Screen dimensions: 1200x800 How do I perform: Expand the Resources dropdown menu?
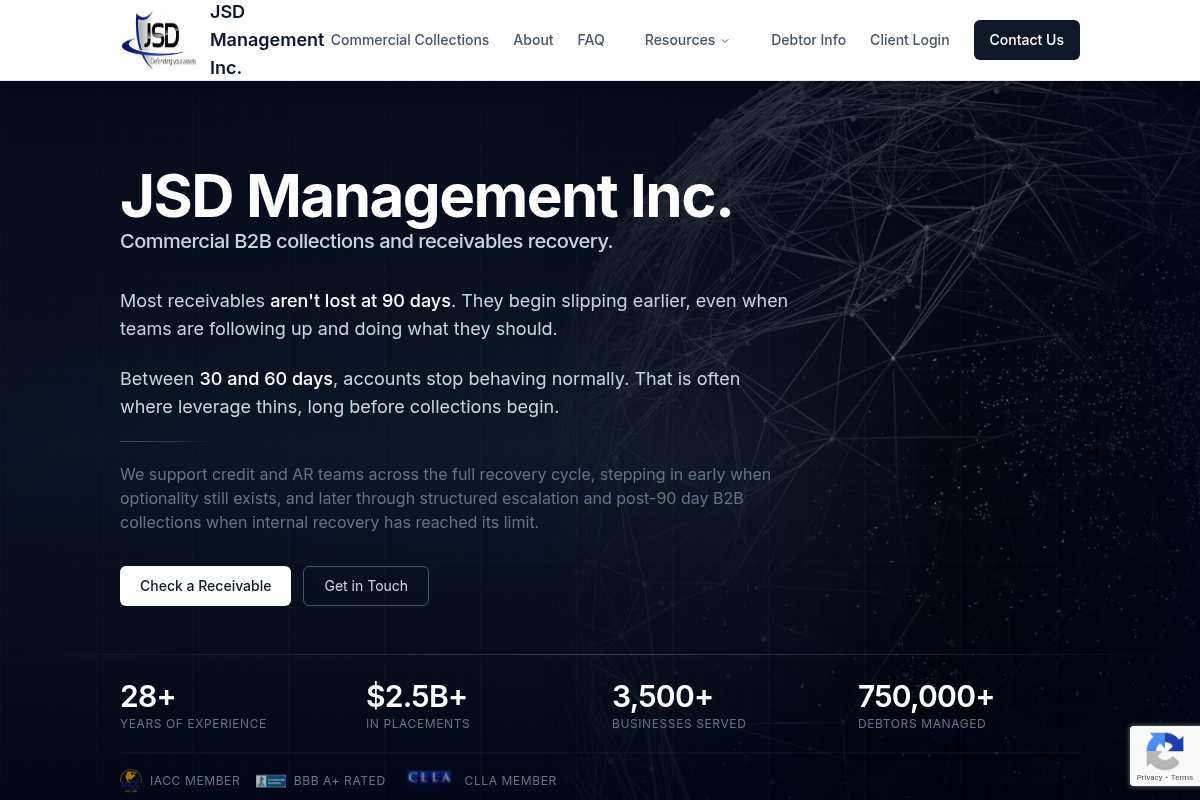[x=687, y=40]
